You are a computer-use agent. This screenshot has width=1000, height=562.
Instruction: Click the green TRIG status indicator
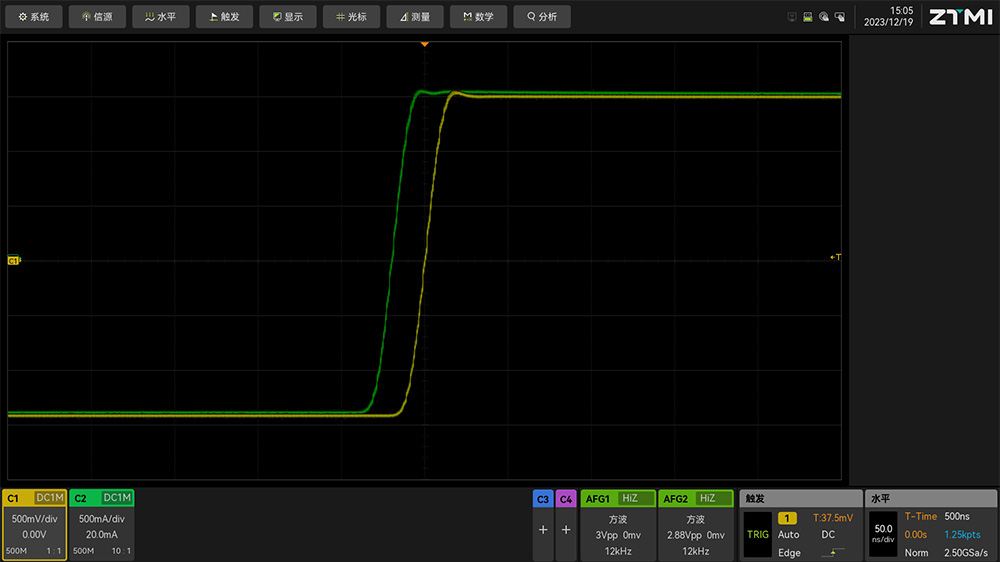(758, 534)
